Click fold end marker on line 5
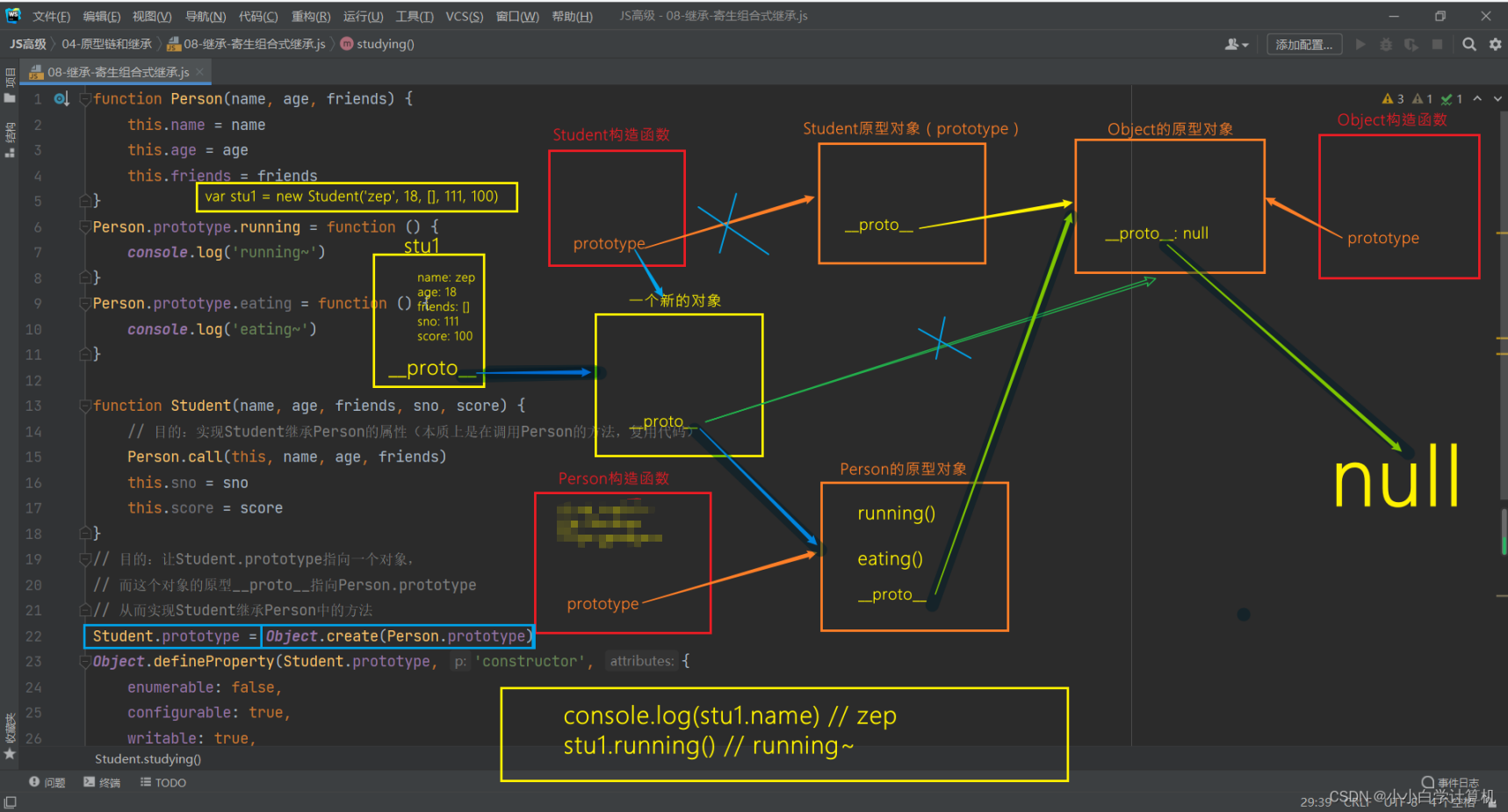The height and width of the screenshot is (812, 1508). [x=85, y=201]
